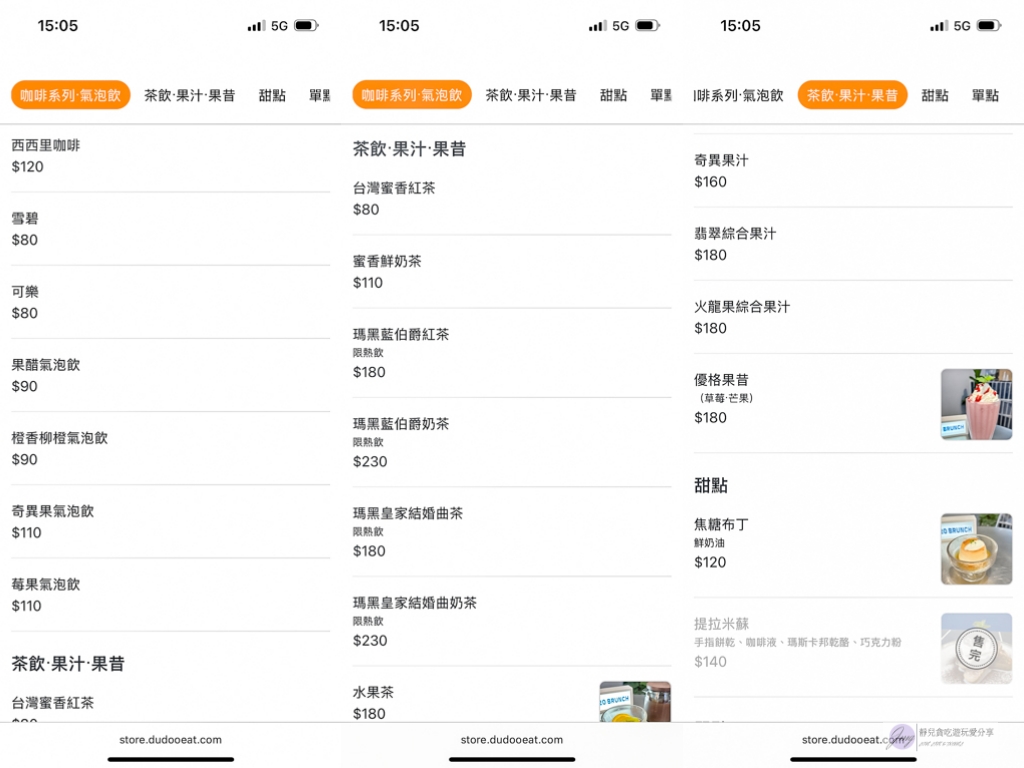Choose 奇異果汁 item

point(853,171)
